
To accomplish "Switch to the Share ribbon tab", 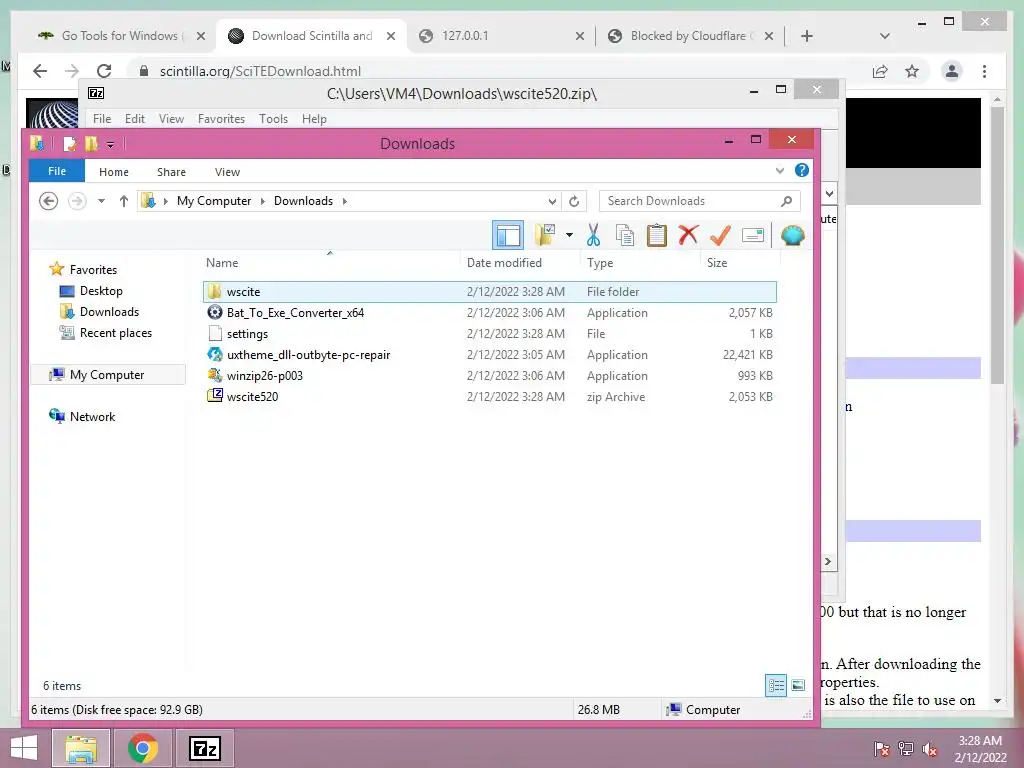I will 171,172.
